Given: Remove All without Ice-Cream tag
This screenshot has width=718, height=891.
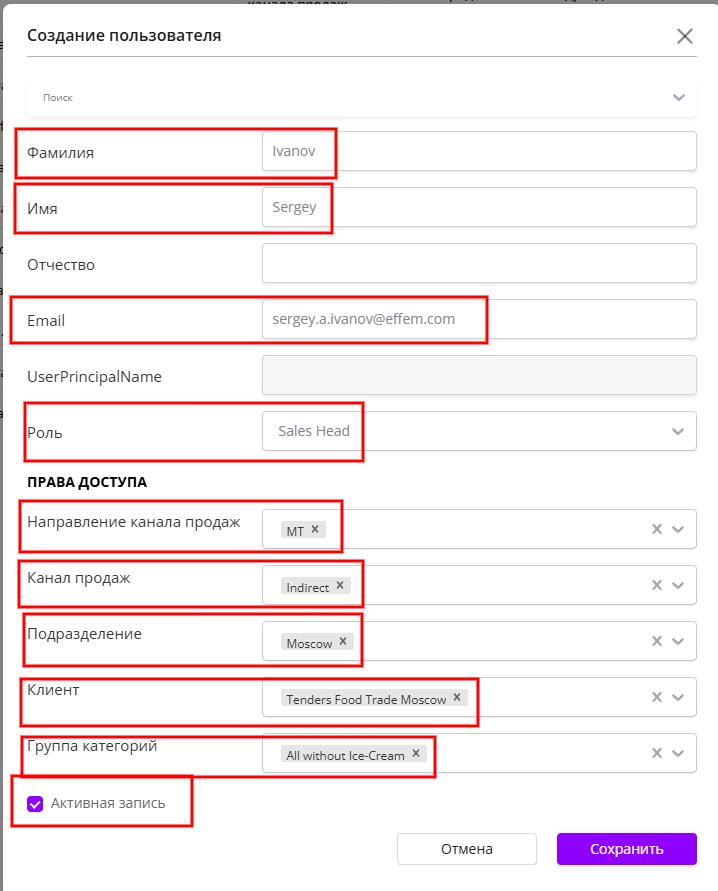Looking at the screenshot, I should 416,754.
